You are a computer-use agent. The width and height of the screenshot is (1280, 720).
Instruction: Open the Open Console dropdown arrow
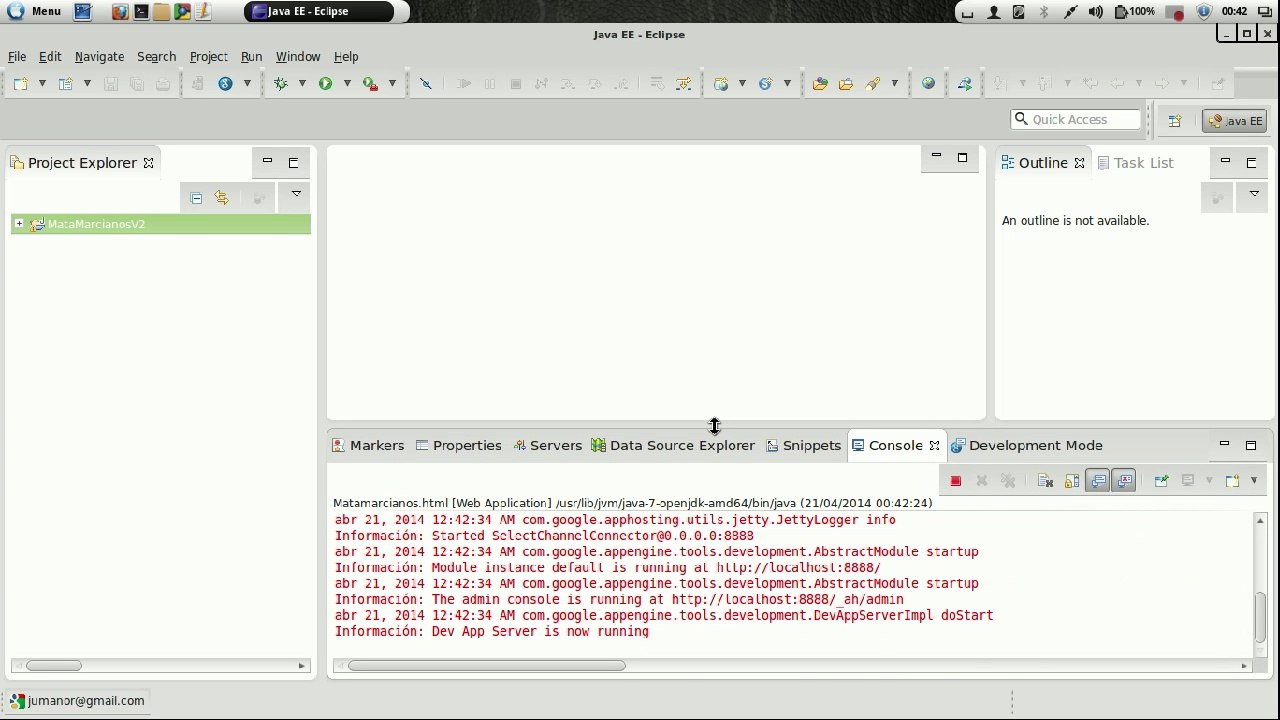coord(1254,481)
